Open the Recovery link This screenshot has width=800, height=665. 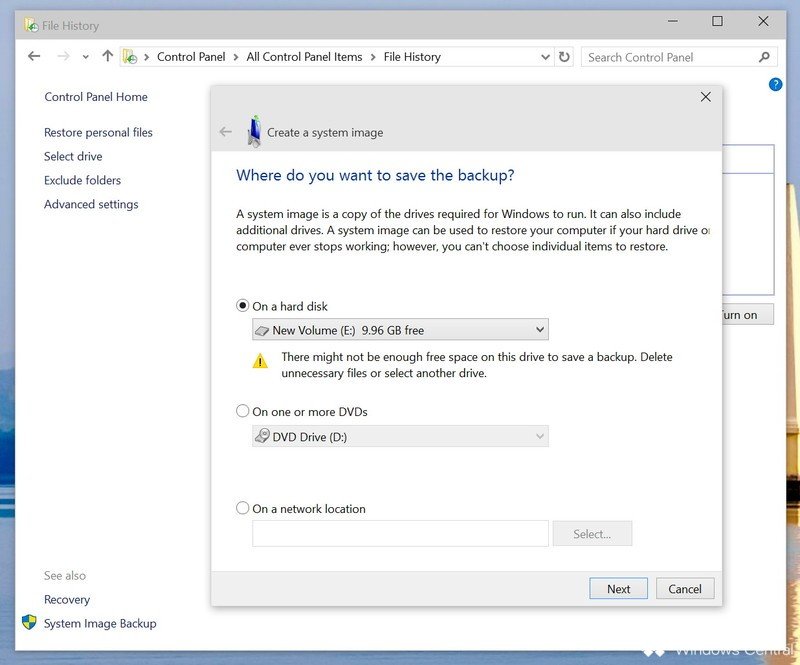pos(67,599)
